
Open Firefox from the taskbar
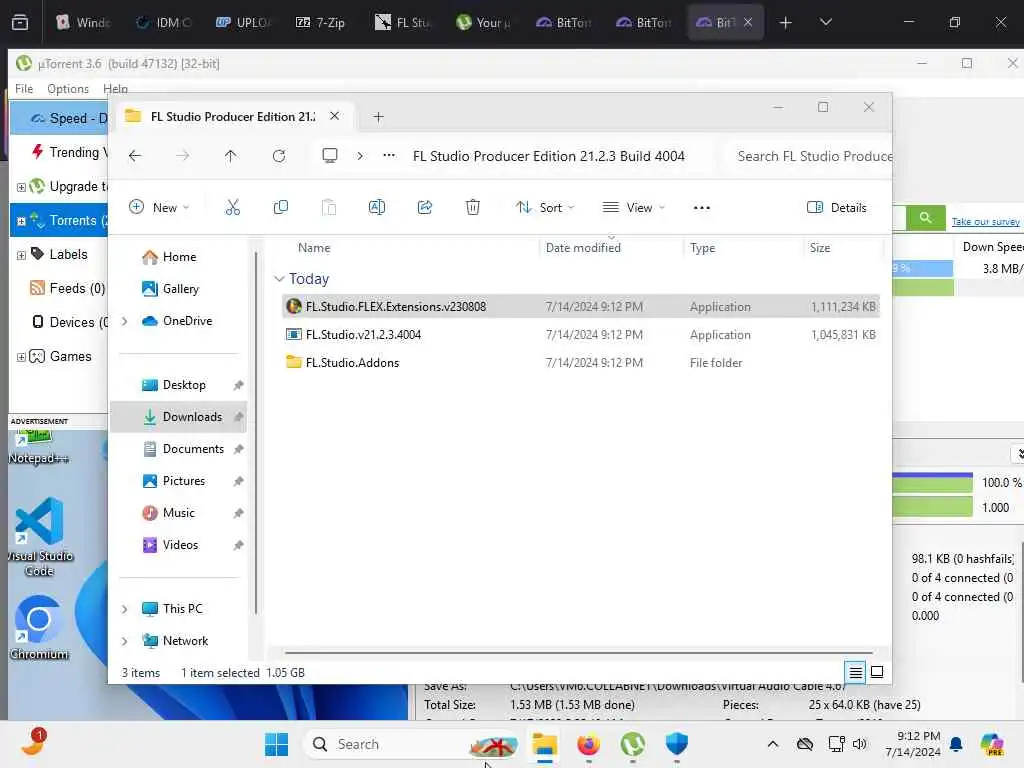click(x=588, y=744)
